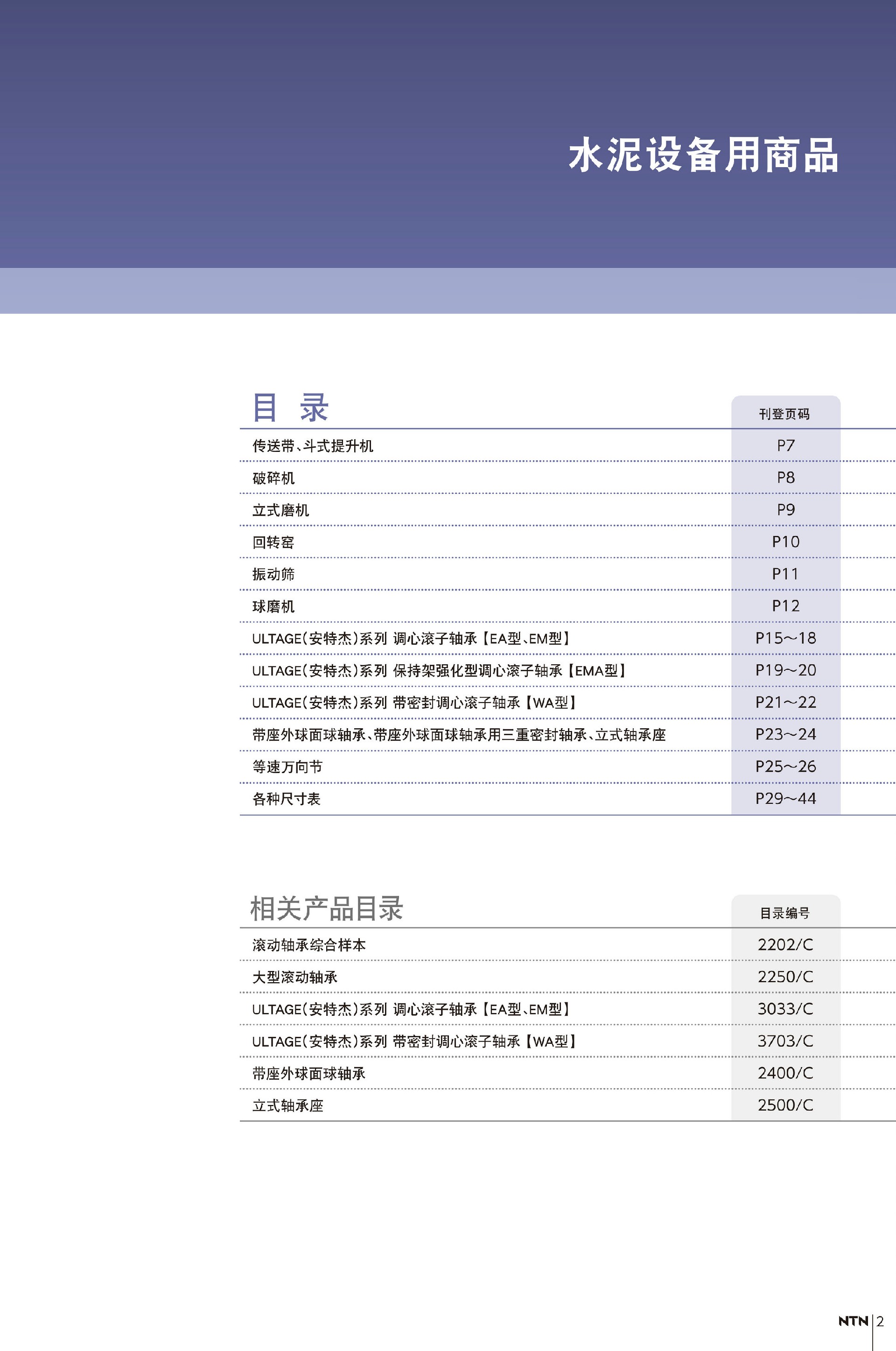Click page number P12

tap(786, 605)
